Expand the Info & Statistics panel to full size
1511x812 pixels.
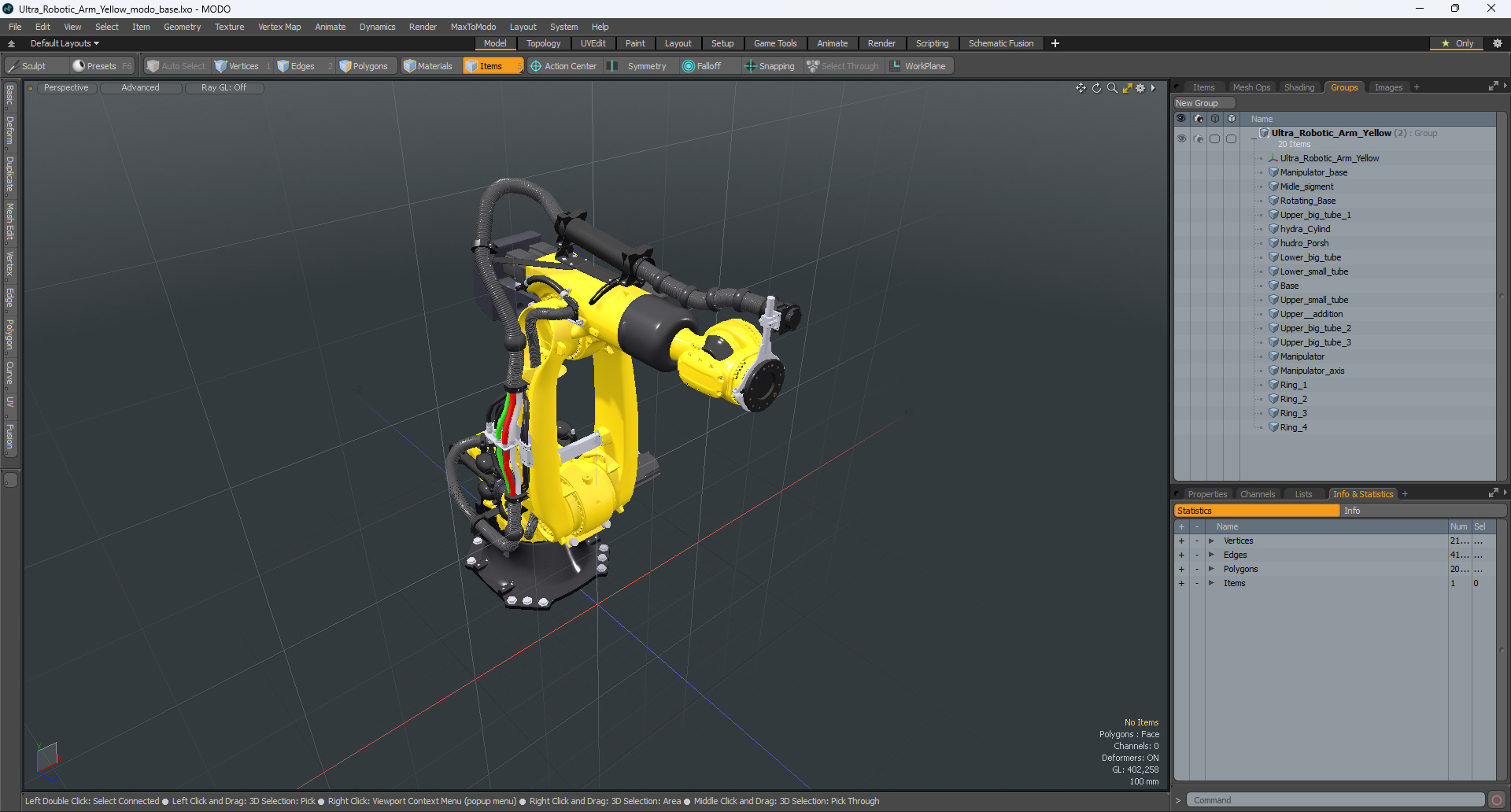1493,493
